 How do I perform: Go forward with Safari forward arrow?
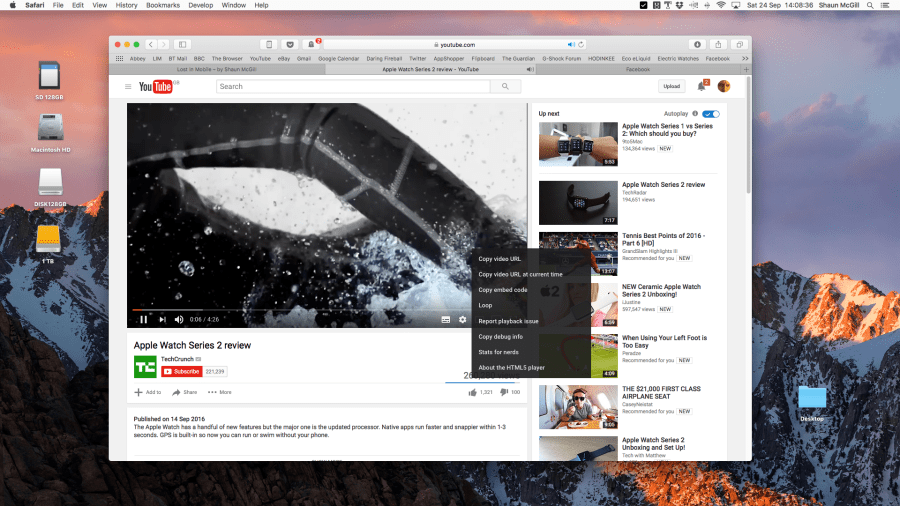[x=164, y=44]
